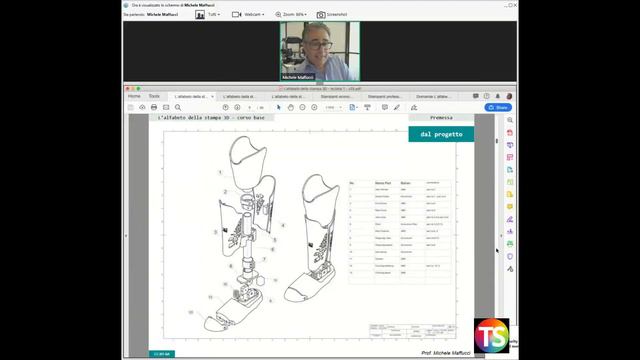Open the Help question mark icon

pos(487,96)
